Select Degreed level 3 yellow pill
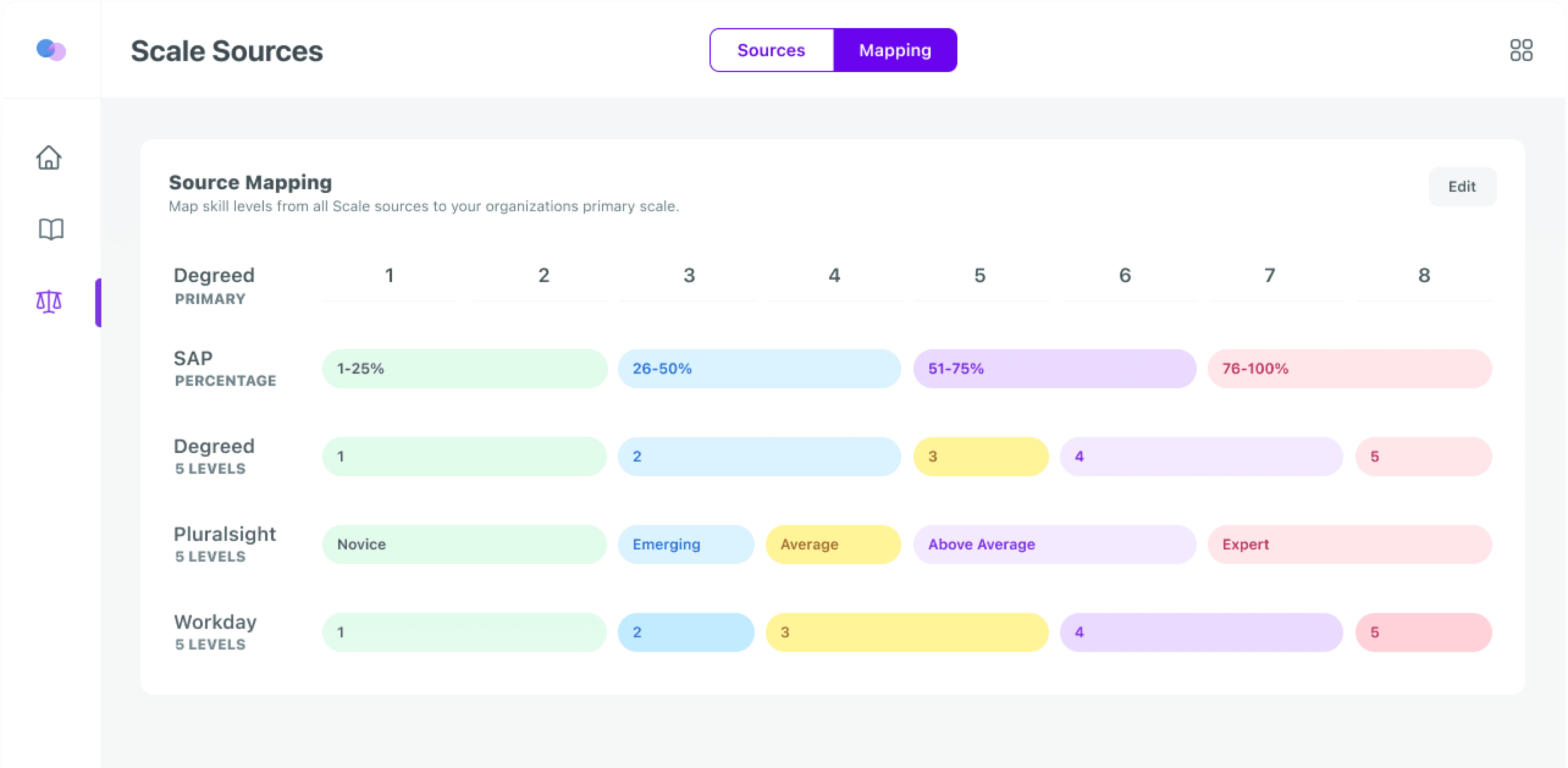This screenshot has height=768, width=1568. pyautogui.click(x=981, y=456)
